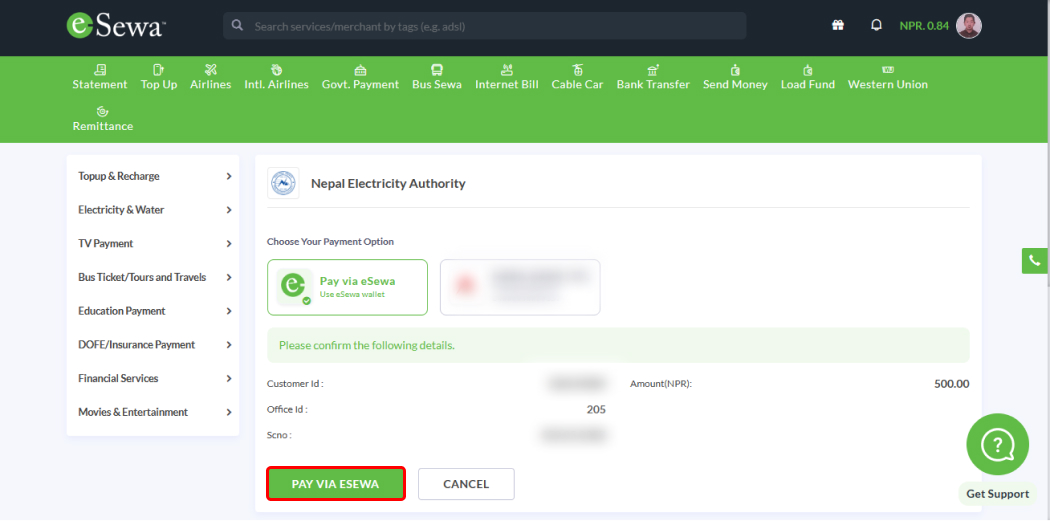
Task: Click the PAY VIA ESEWA button
Action: tap(335, 483)
